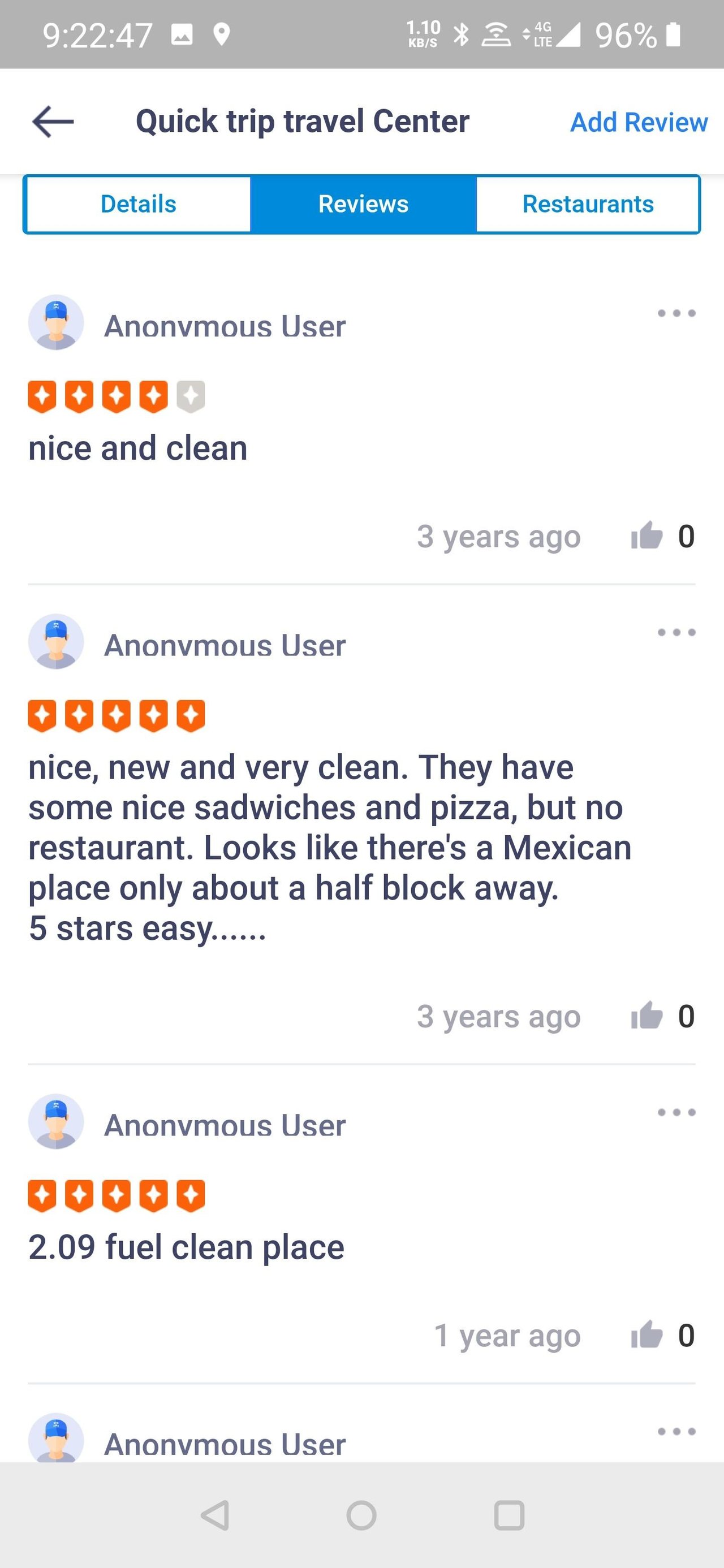Tap the four-star rating on first review
724x1568 pixels.
click(117, 397)
